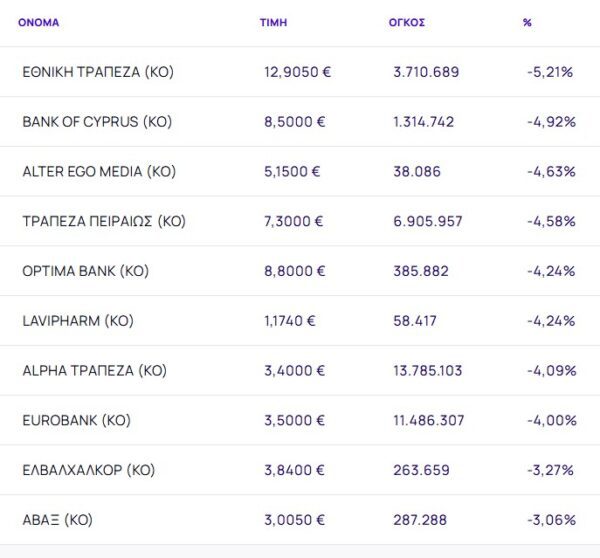
Task: Open ΕΘΝΙΚΗ ΤΡΑΠΕΖΑ (ΚΟ) stock link
Action: pyautogui.click(x=97, y=72)
